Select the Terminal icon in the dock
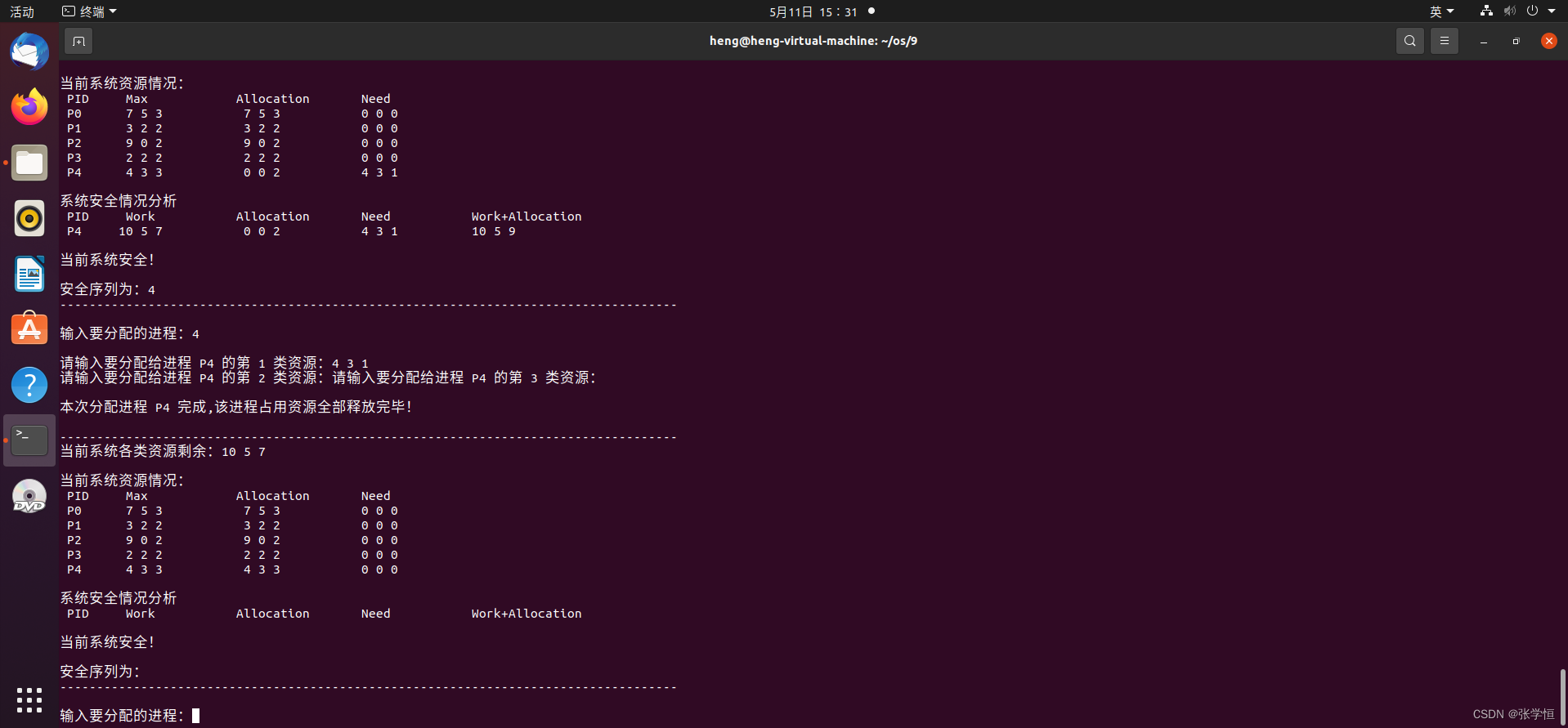 [29, 440]
